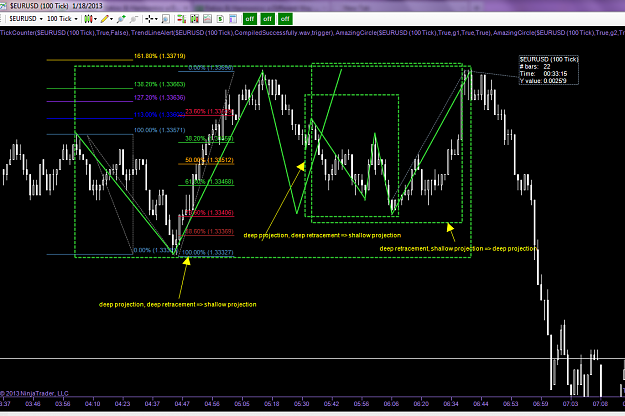The image size is (625, 416).
Task: Toggle the leftmost green off button
Action: [x=250, y=19]
